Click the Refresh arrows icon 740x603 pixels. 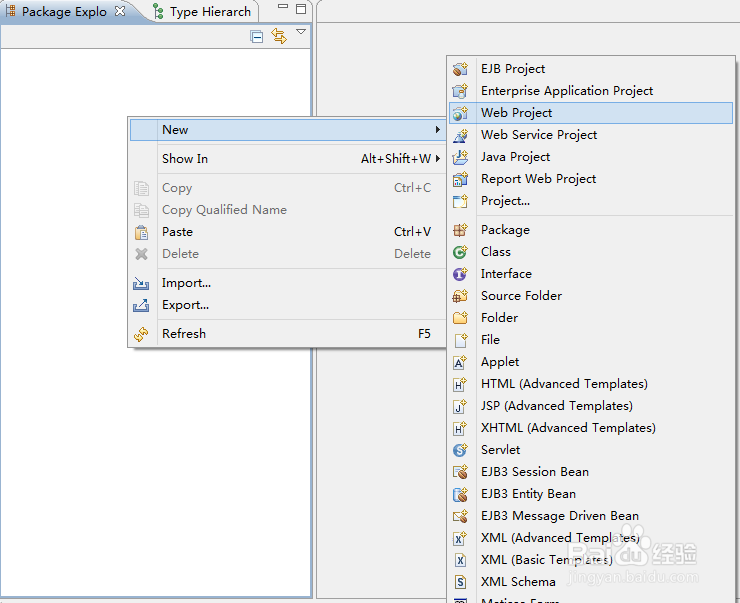pos(141,334)
